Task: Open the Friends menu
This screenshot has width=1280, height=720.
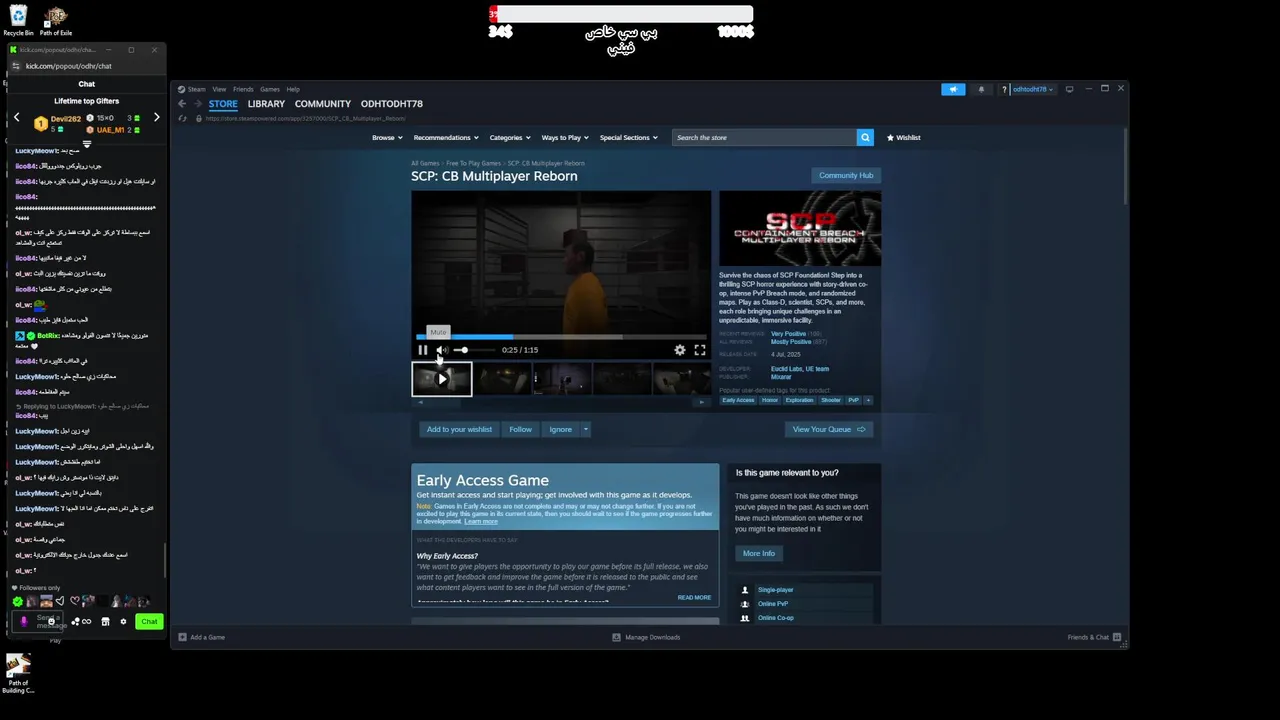Action: (243, 89)
